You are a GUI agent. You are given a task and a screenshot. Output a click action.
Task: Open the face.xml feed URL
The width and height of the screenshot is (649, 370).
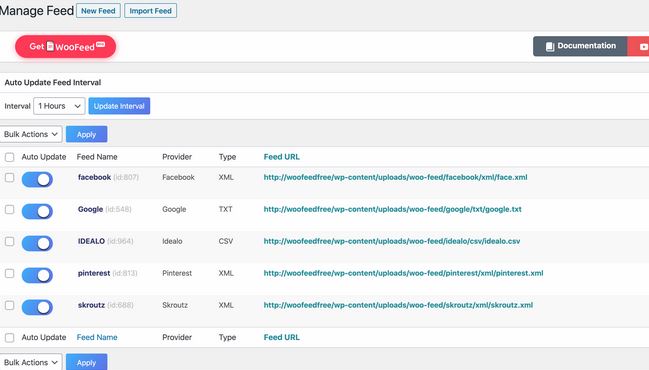pyautogui.click(x=395, y=177)
